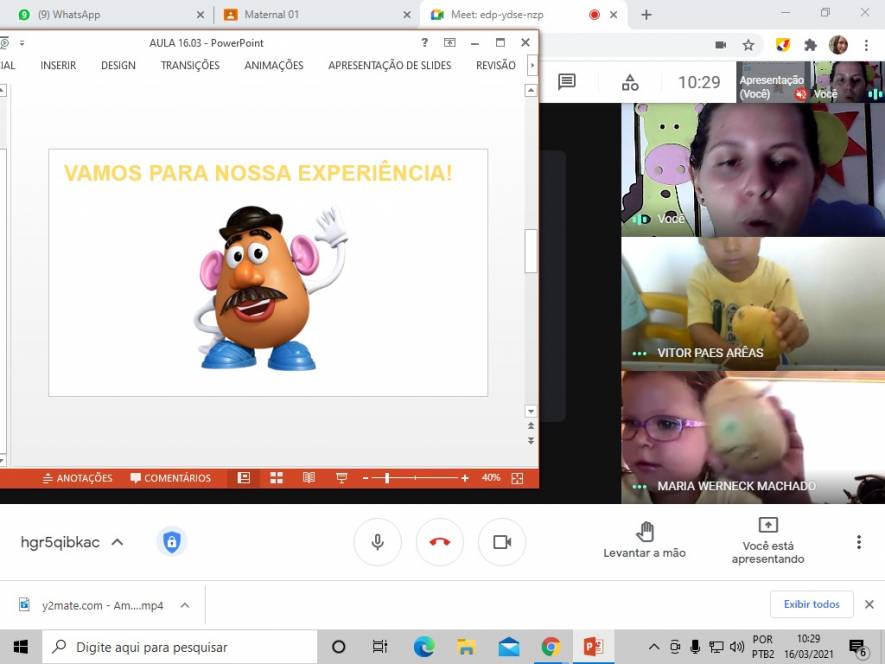Mute the microphone in Meet

[378, 542]
